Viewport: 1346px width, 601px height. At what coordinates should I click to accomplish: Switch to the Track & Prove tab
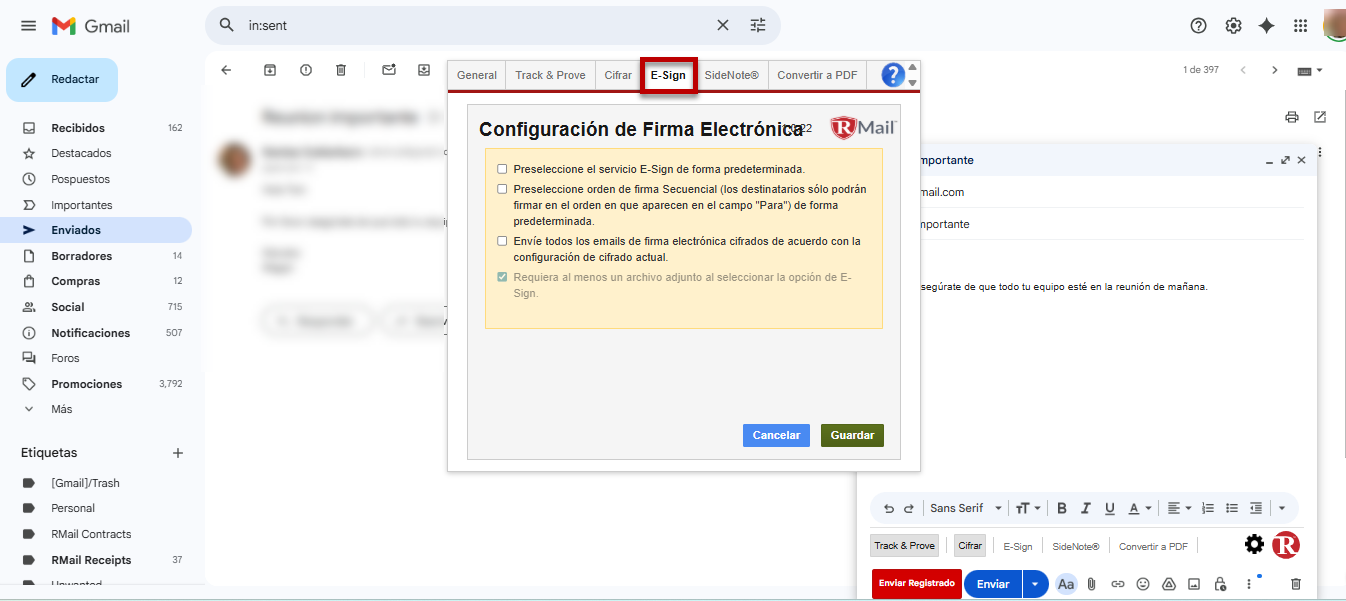coord(550,75)
